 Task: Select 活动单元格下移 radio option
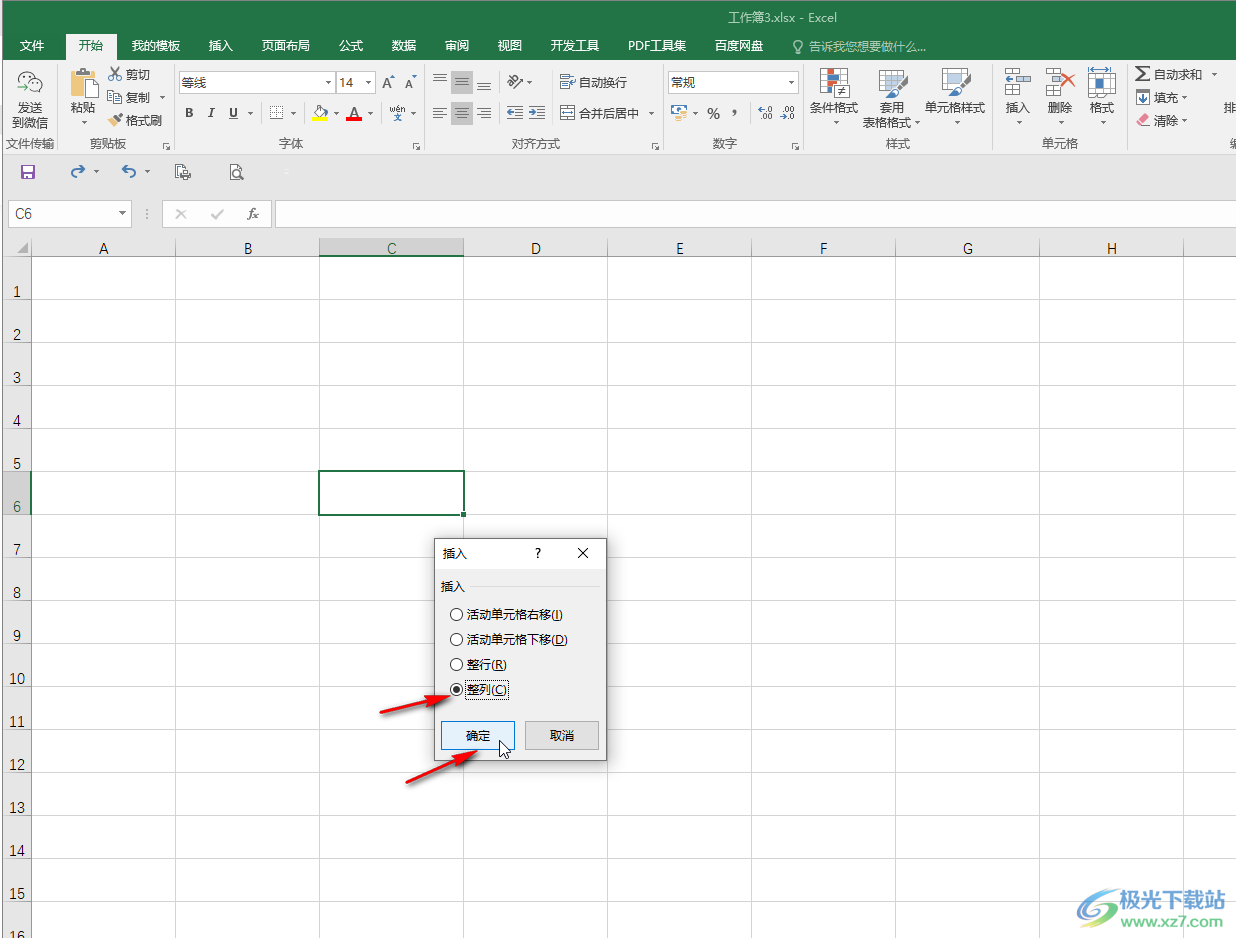pos(509,640)
